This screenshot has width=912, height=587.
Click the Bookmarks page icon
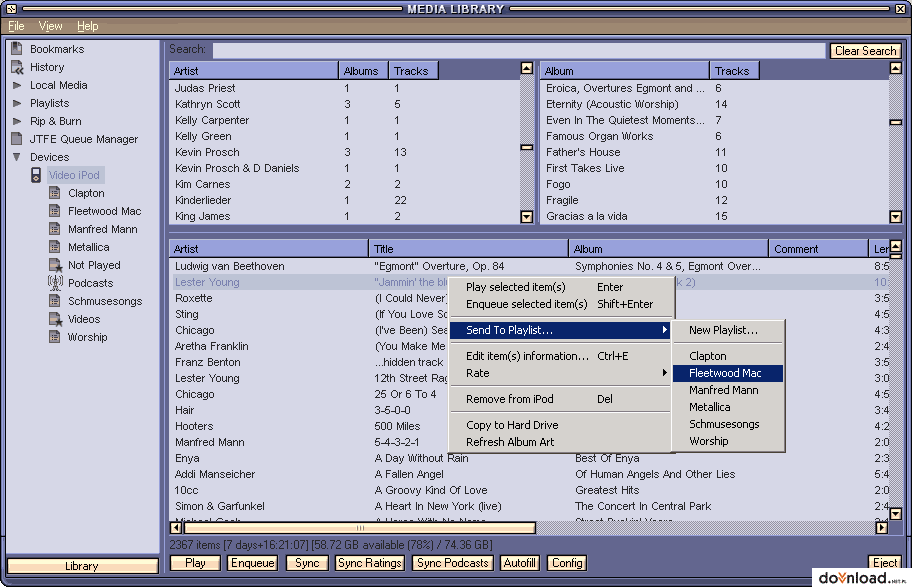coord(17,49)
